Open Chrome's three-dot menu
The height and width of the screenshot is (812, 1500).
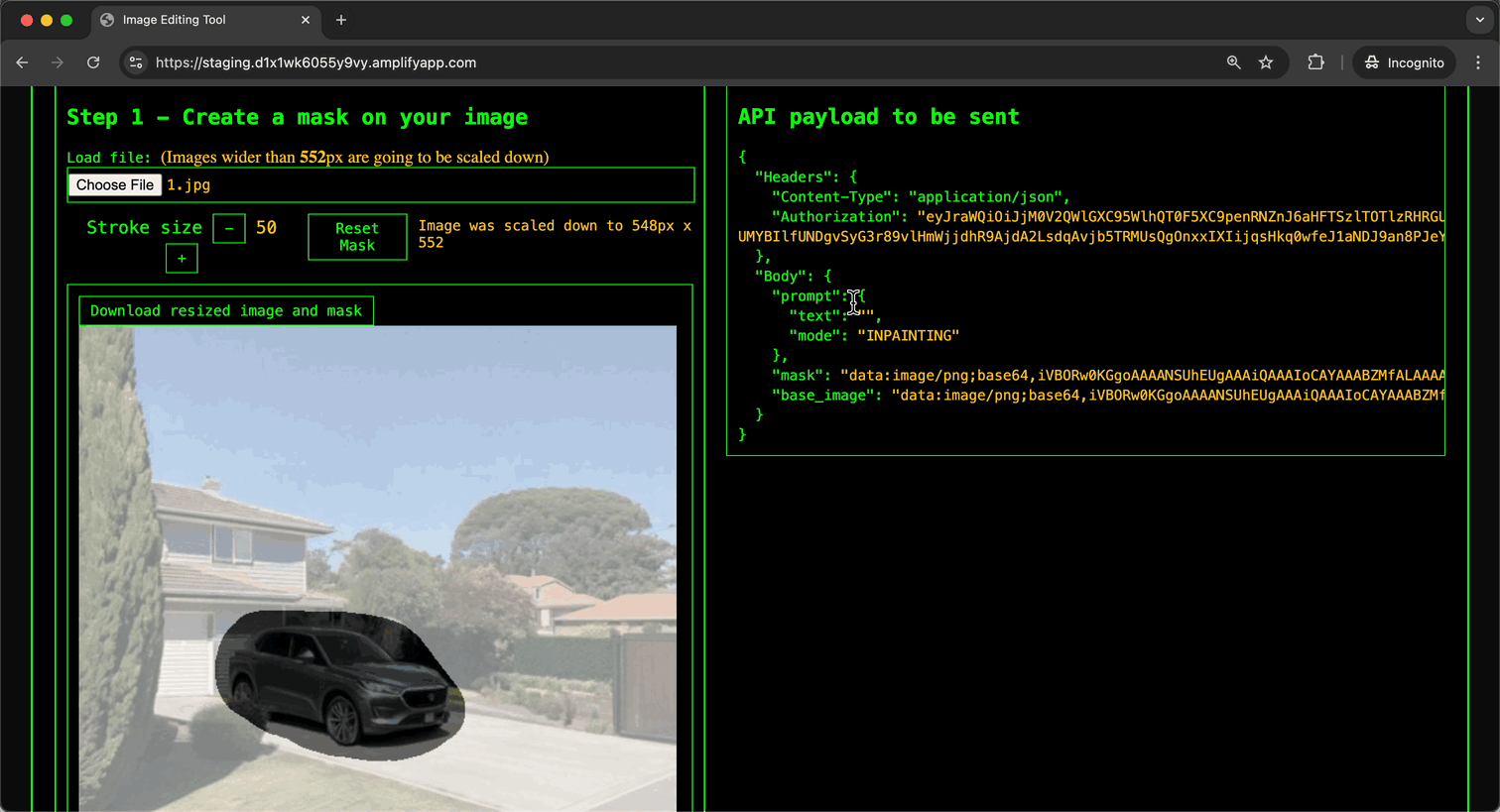(x=1478, y=62)
